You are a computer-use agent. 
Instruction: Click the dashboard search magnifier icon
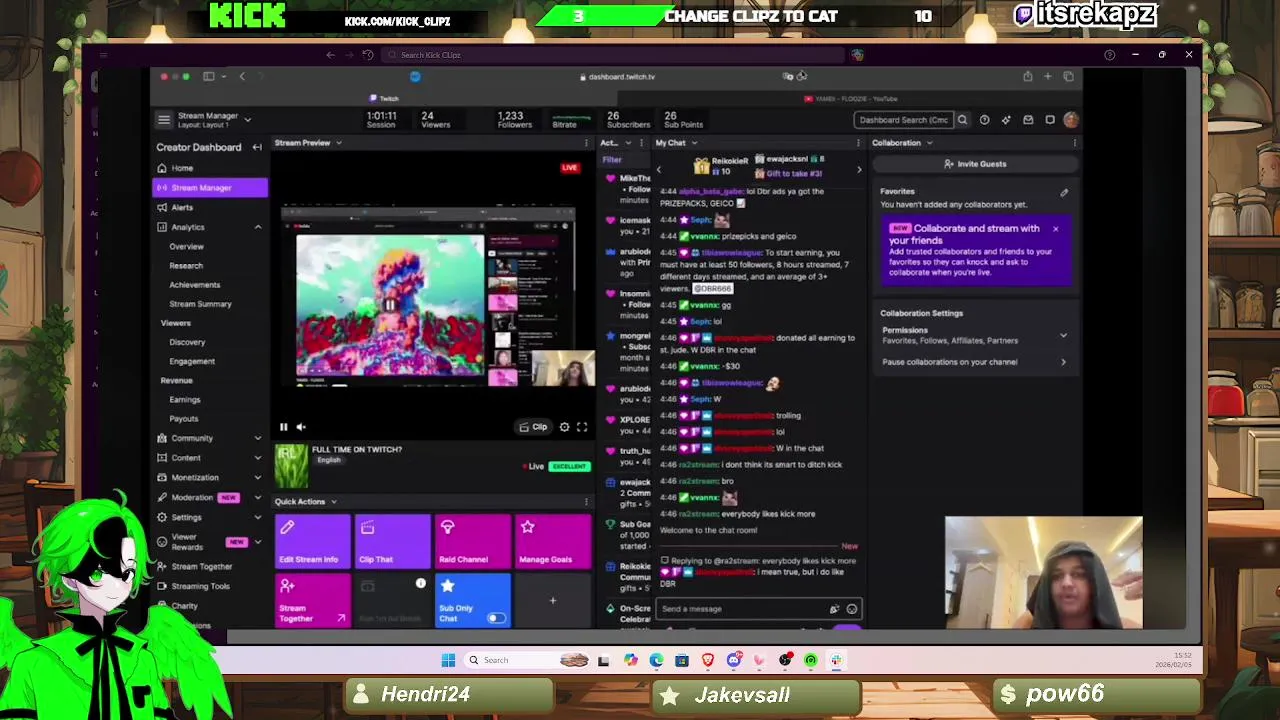(x=962, y=120)
